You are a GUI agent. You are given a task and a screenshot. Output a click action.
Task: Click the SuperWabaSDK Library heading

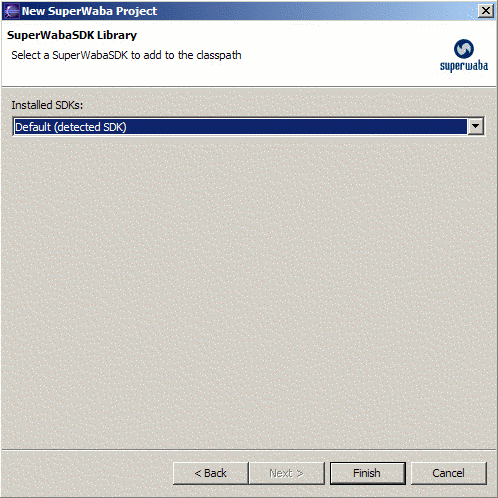[x=72, y=35]
